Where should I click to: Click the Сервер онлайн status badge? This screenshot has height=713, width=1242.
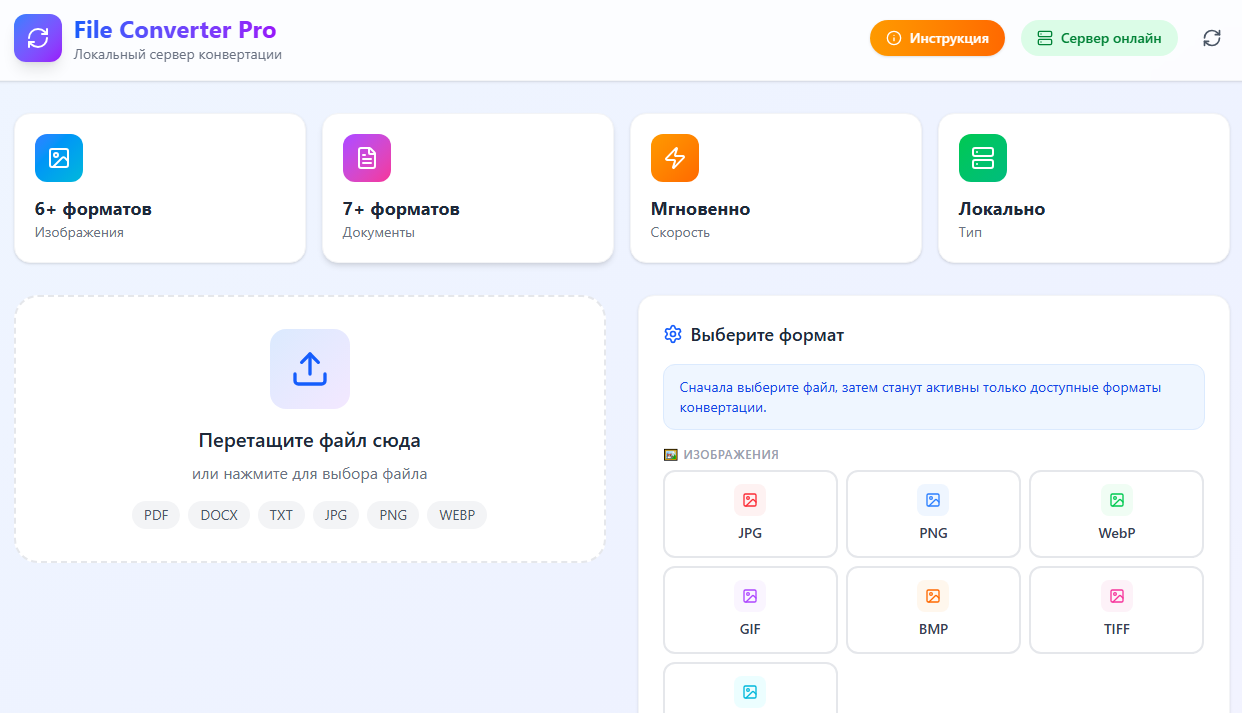(x=1099, y=39)
